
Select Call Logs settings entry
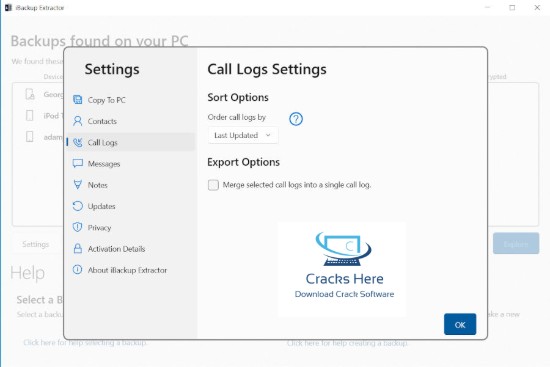130,142
